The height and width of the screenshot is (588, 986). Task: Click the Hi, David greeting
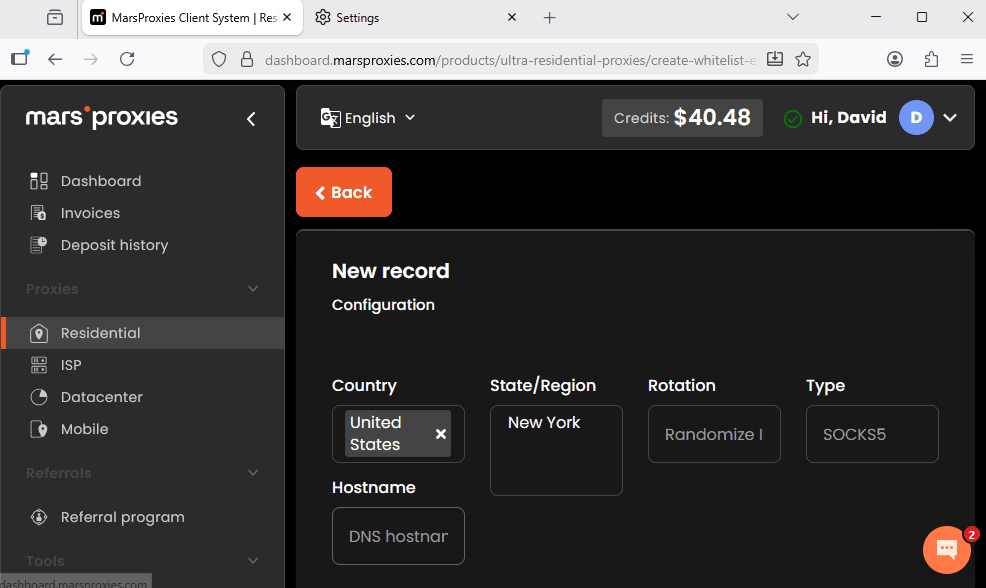point(849,118)
